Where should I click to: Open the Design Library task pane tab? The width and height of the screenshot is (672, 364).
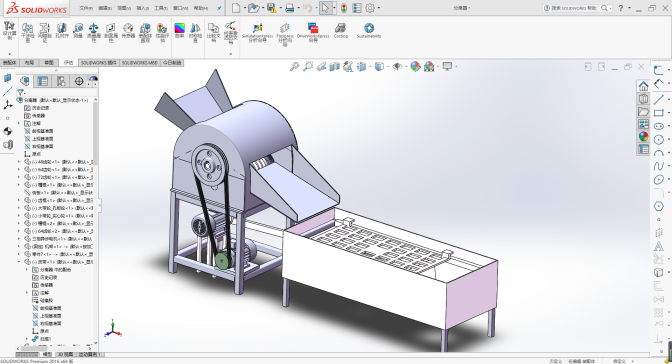click(x=643, y=99)
